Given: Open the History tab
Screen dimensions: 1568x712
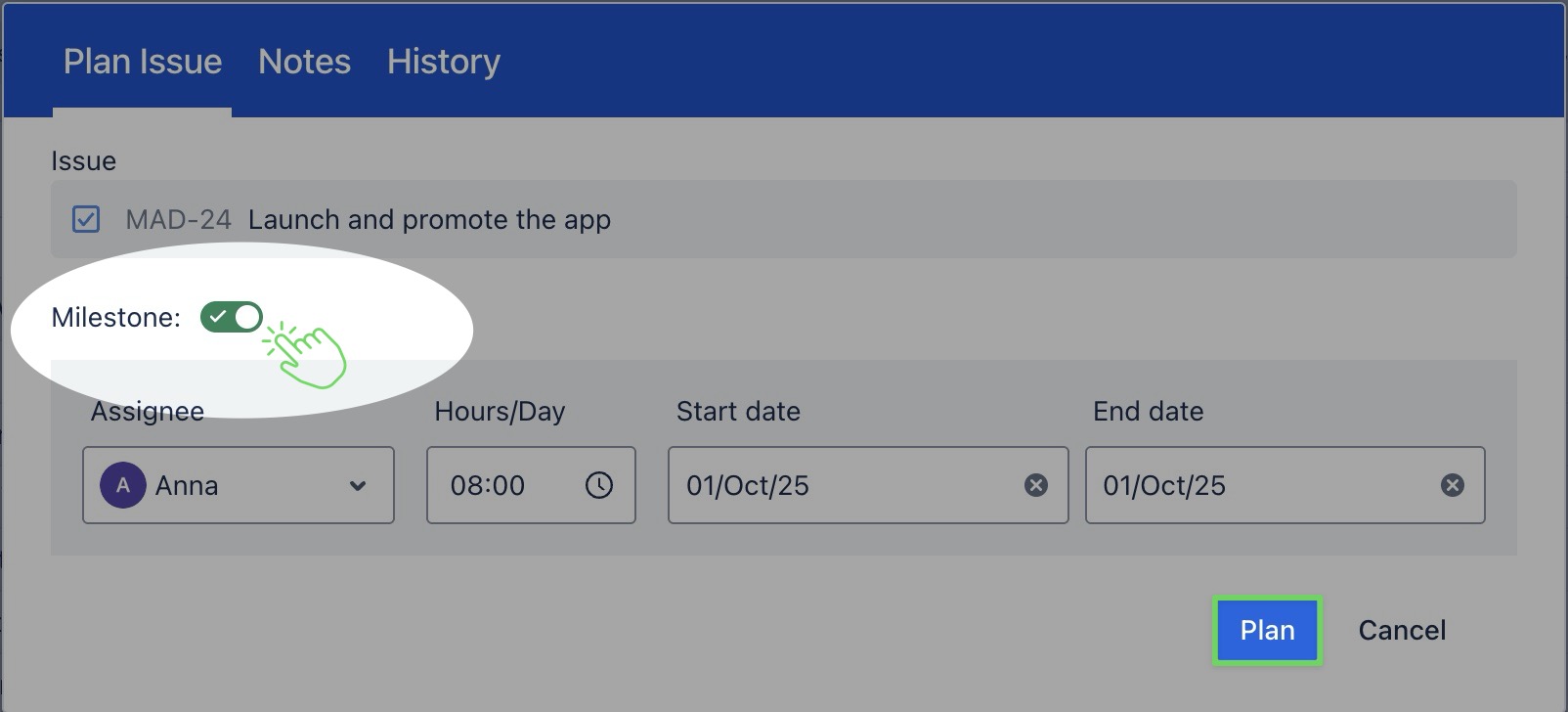Looking at the screenshot, I should (443, 62).
